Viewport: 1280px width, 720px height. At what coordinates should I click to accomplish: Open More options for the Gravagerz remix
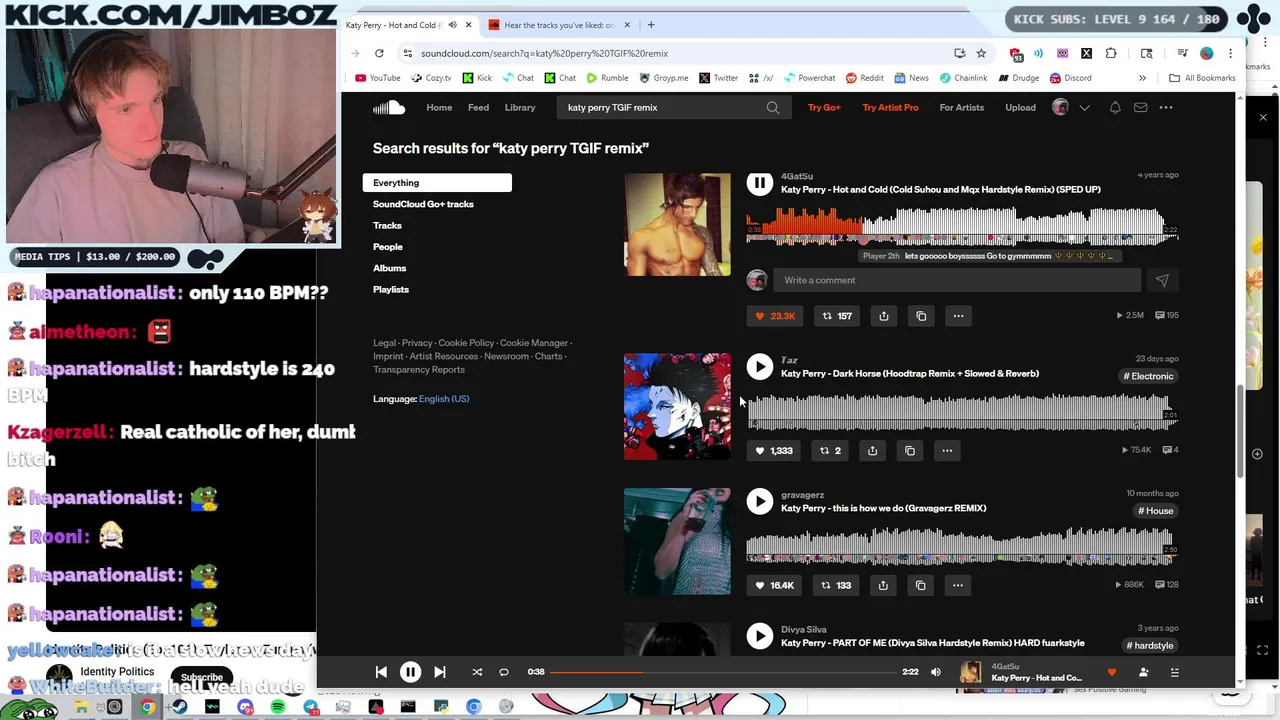point(957,585)
